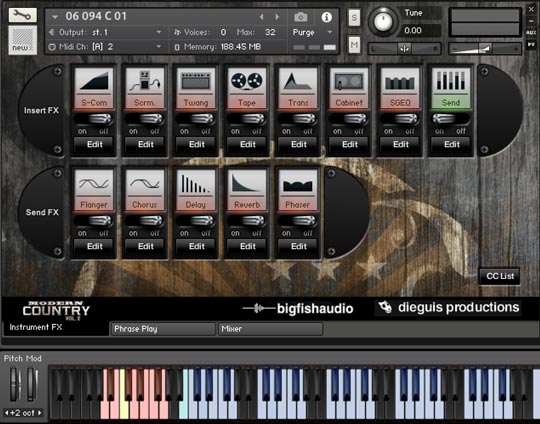540x424 pixels.
Task: Toggle the Twang on/off switch
Action: [x=196, y=119]
